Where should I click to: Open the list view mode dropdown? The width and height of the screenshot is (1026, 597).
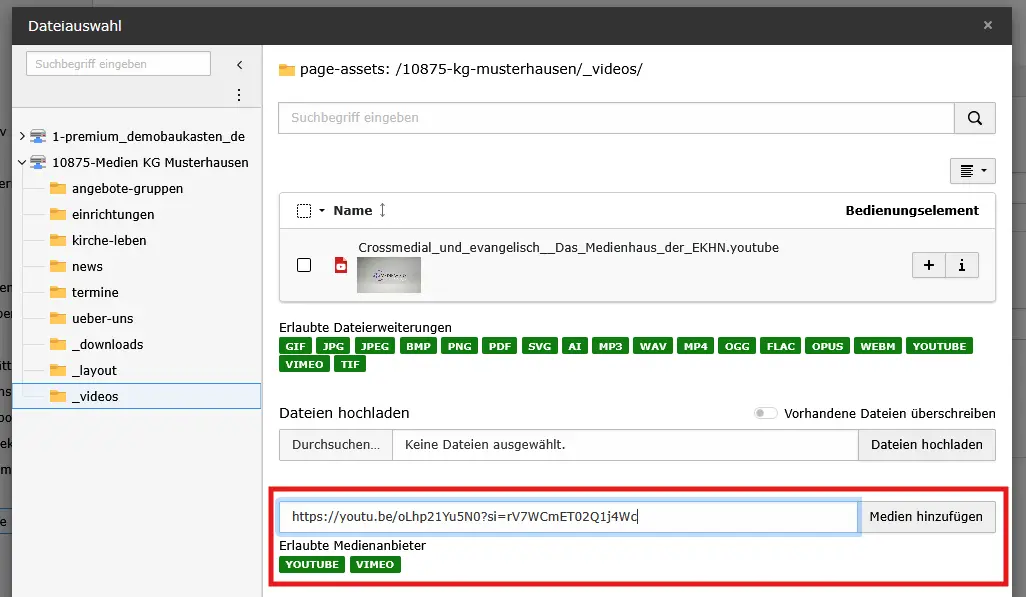(x=972, y=171)
